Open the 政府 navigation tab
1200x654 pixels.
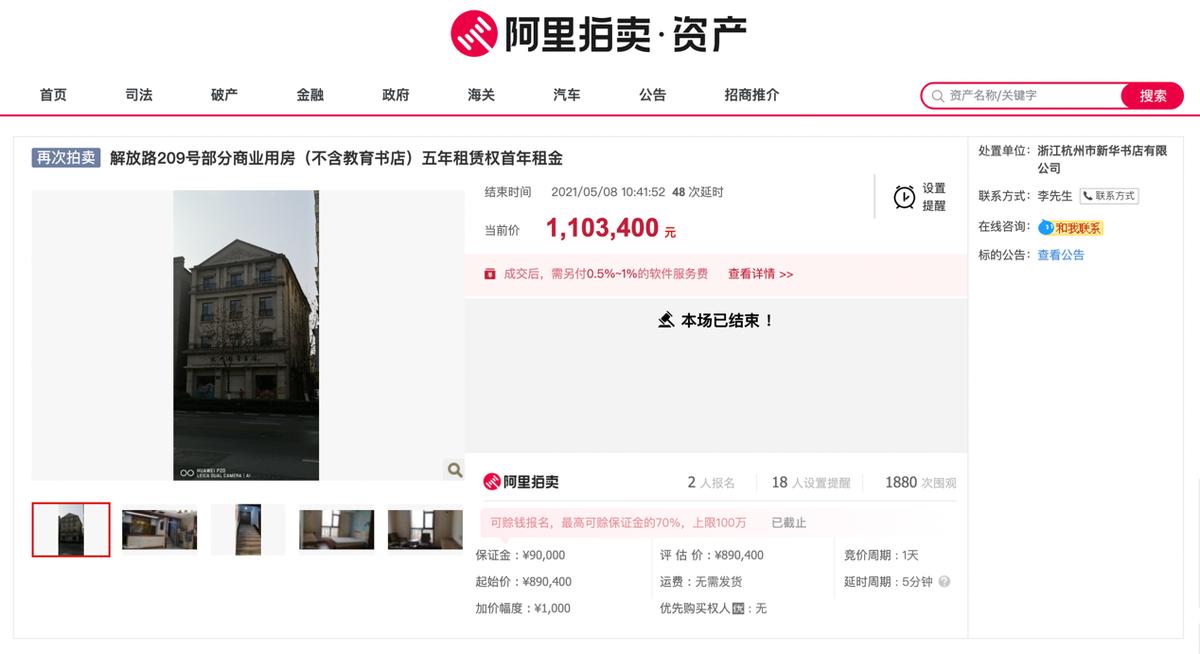(396, 95)
